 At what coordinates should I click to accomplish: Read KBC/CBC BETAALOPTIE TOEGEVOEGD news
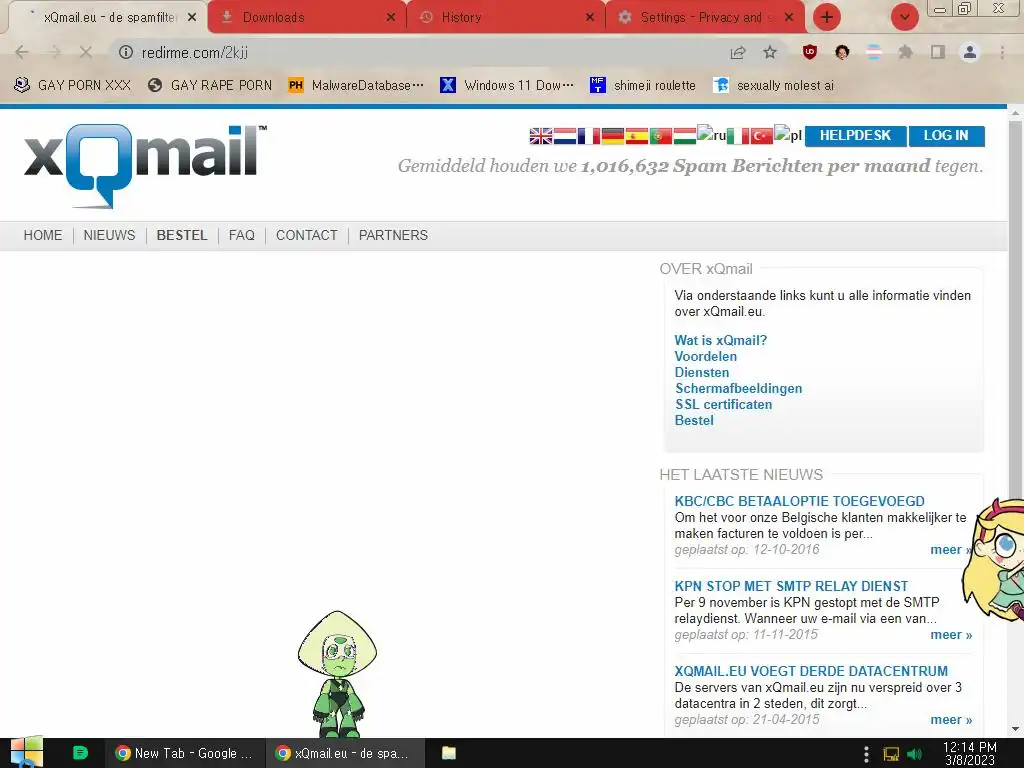click(799, 501)
